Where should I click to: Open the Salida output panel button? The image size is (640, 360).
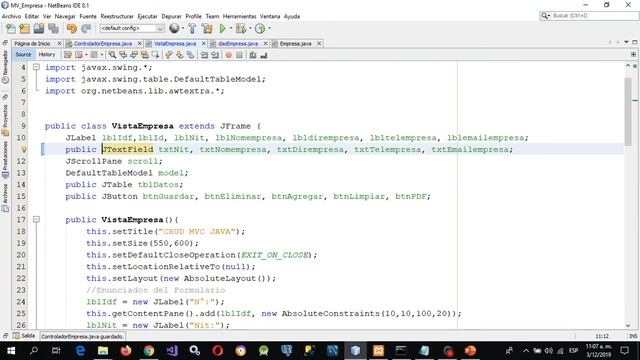24,336
